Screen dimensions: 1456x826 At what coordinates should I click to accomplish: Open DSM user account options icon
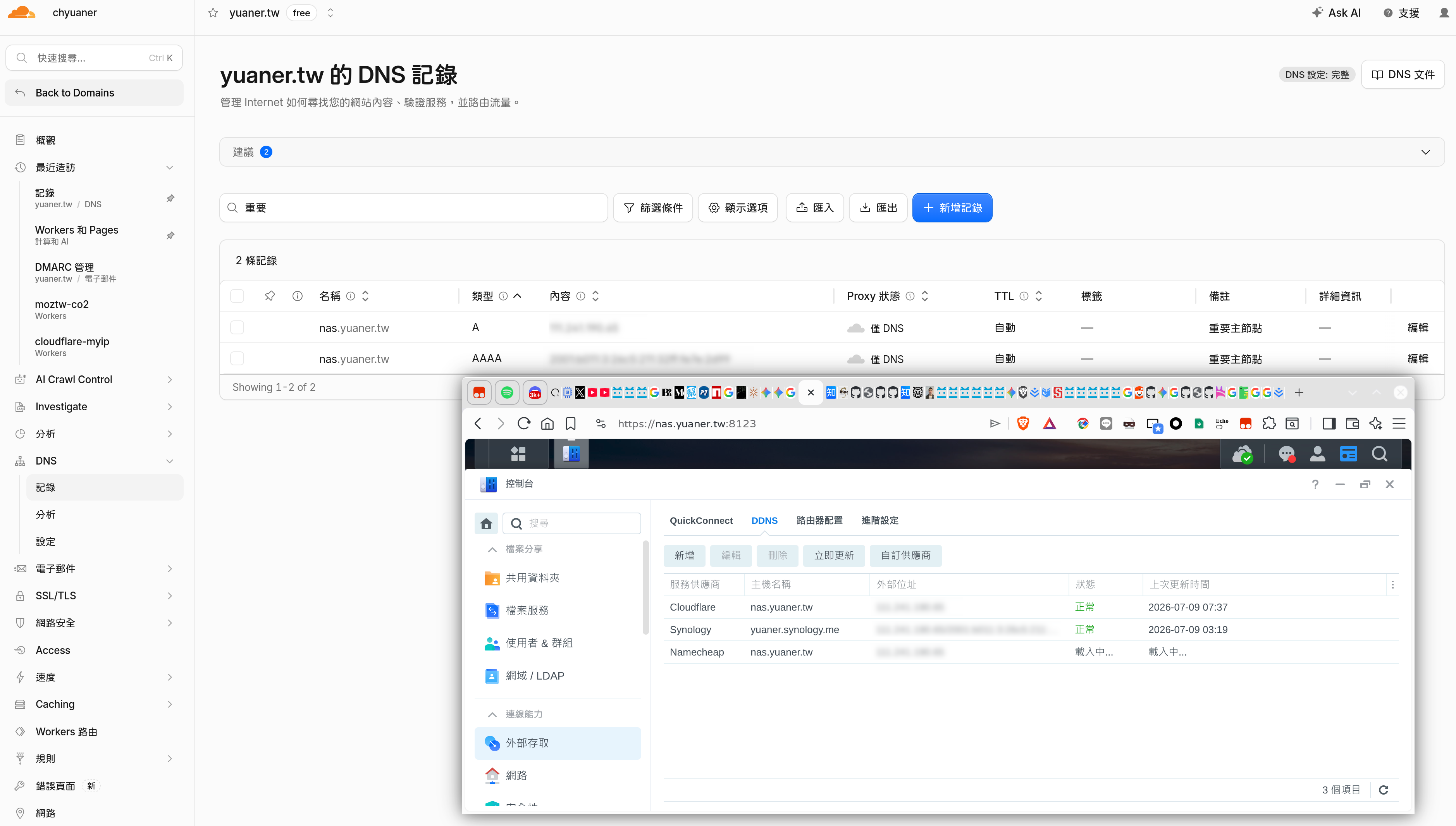click(1317, 454)
